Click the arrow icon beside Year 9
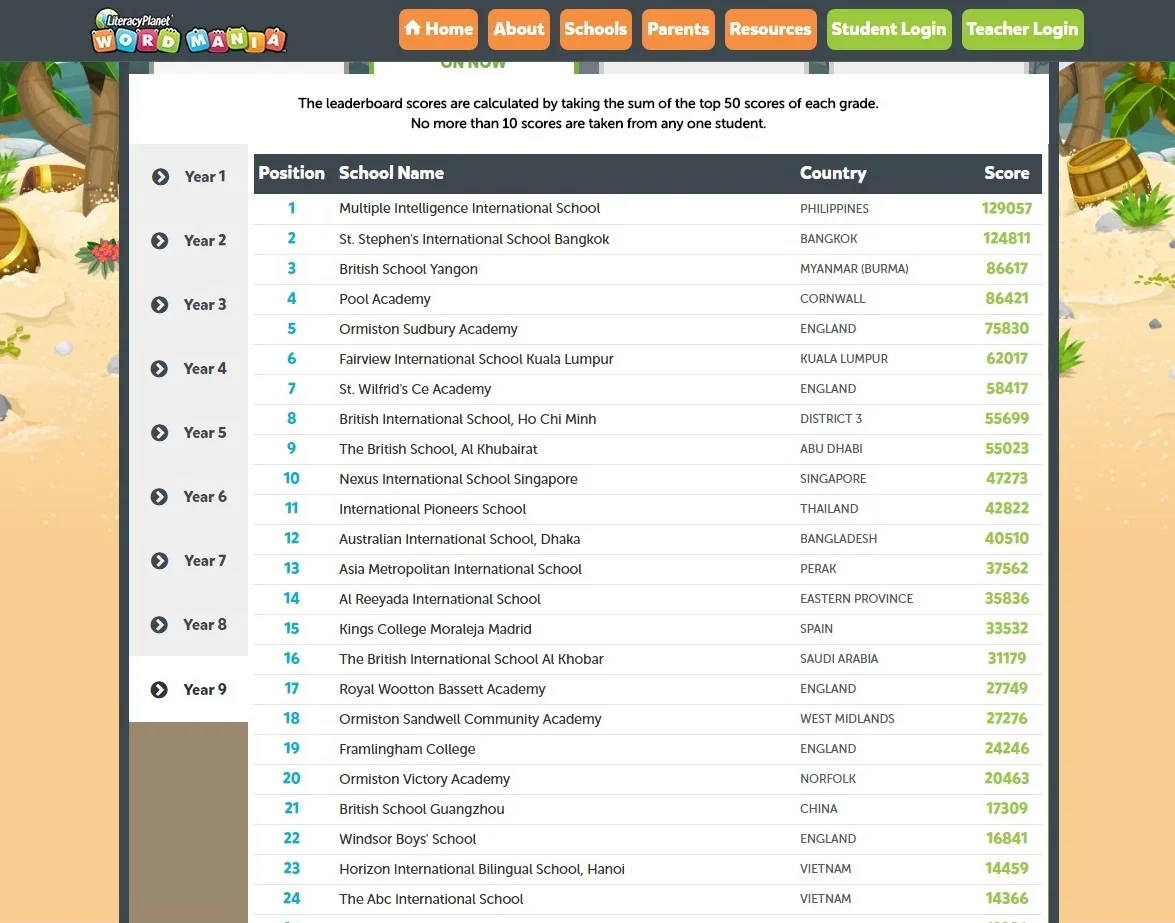This screenshot has width=1175, height=923. click(x=160, y=690)
